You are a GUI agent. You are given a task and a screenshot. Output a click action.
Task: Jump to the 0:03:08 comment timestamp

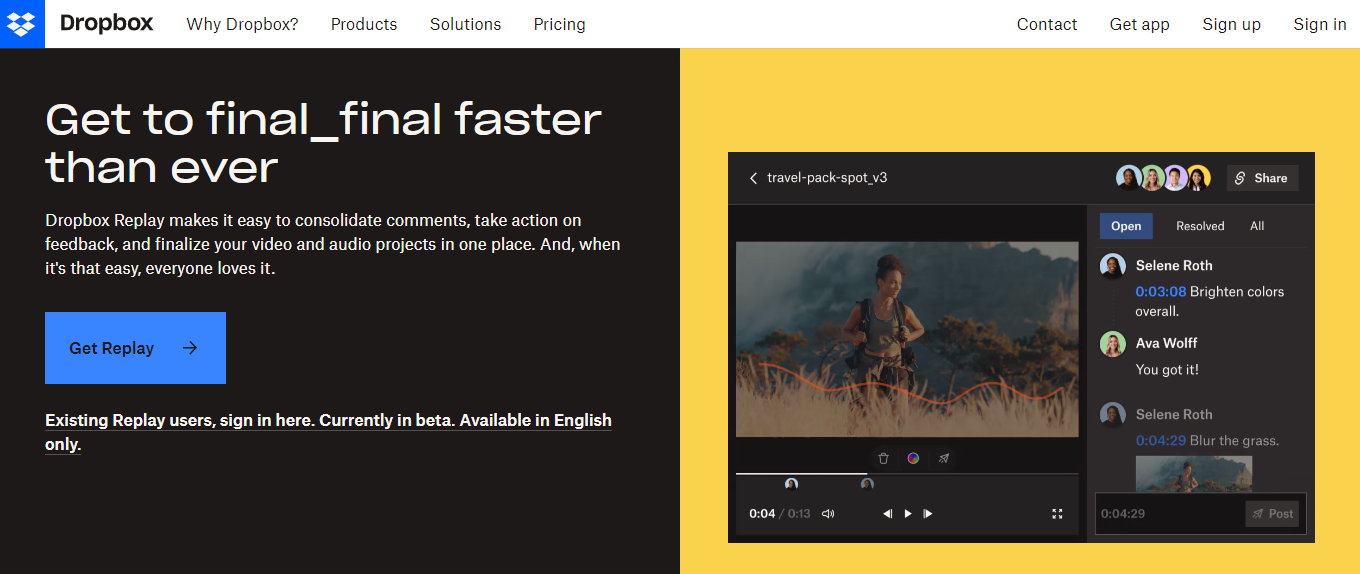[1161, 292]
